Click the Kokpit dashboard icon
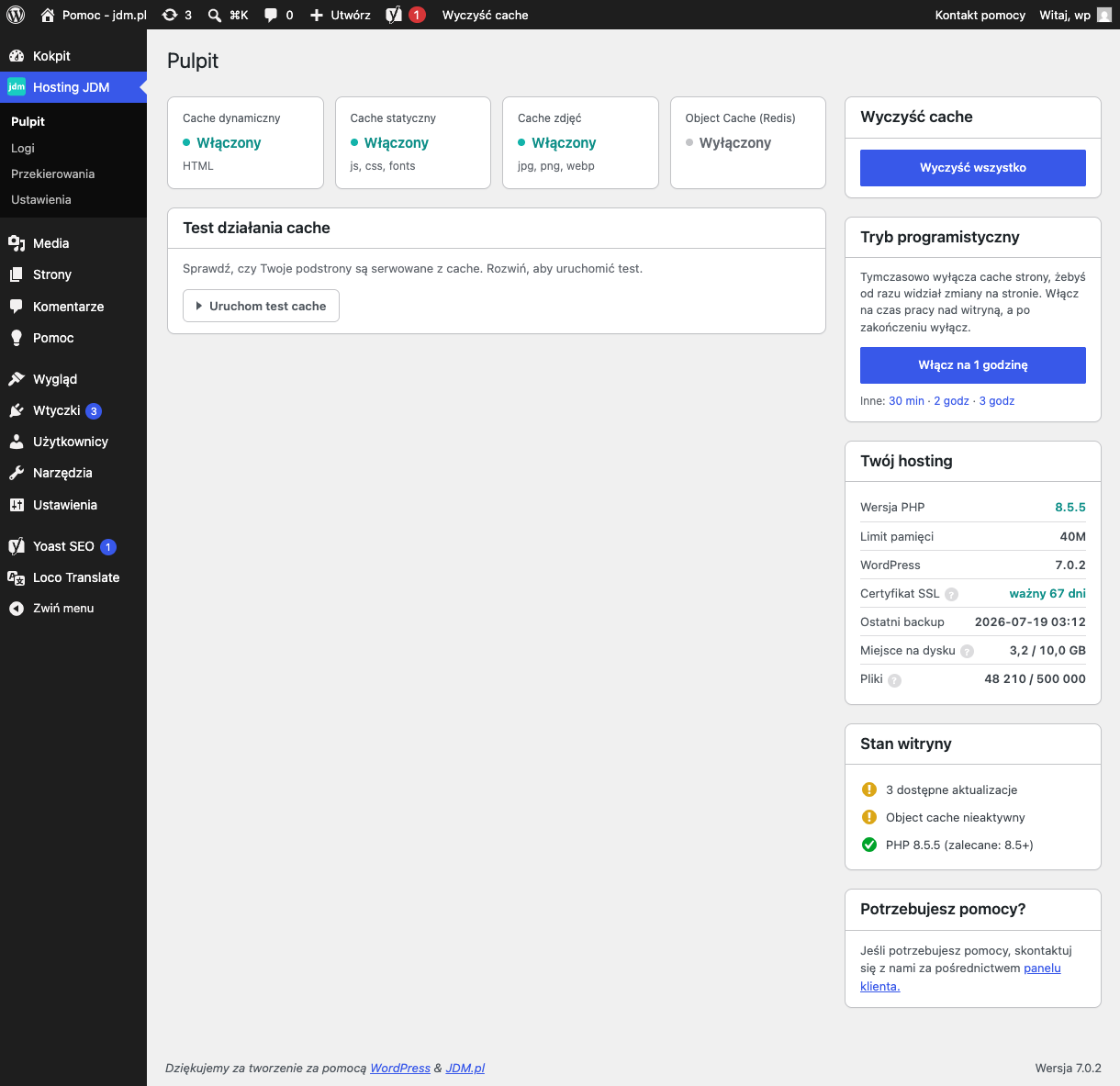Viewport: 1120px width, 1086px height. coord(17,56)
